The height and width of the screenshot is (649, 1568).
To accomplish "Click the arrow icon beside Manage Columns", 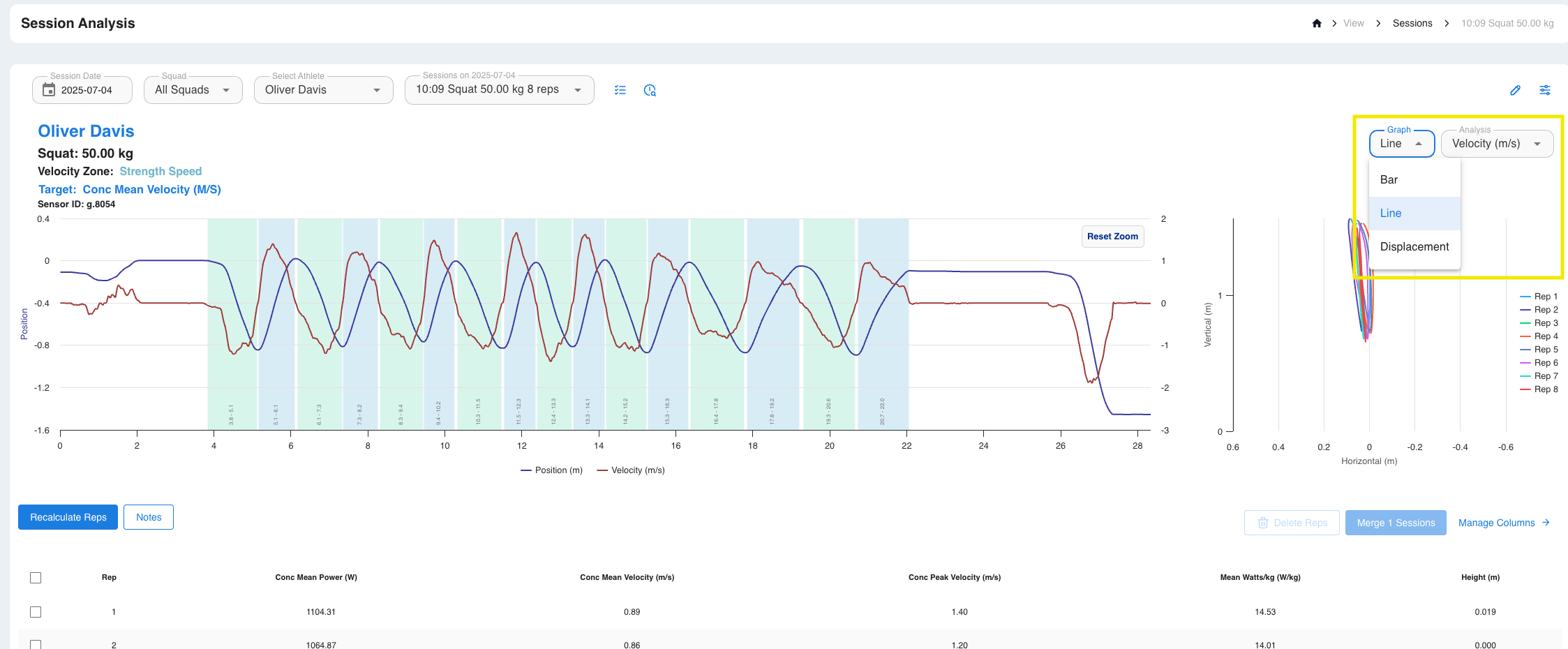I will 1546,522.
